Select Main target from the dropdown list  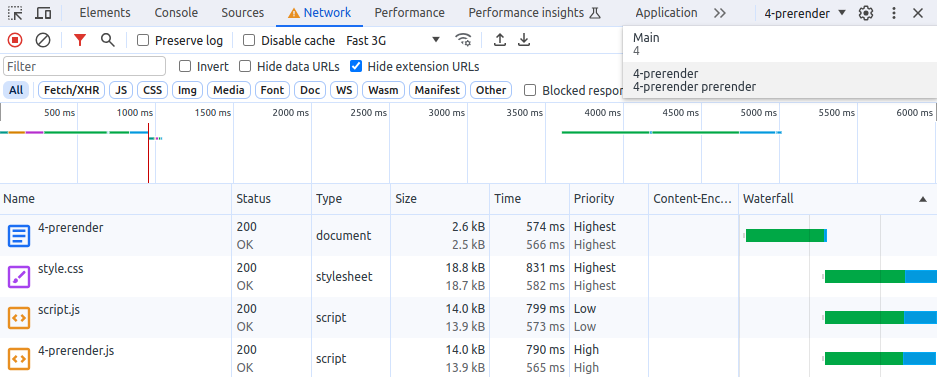tap(779, 44)
